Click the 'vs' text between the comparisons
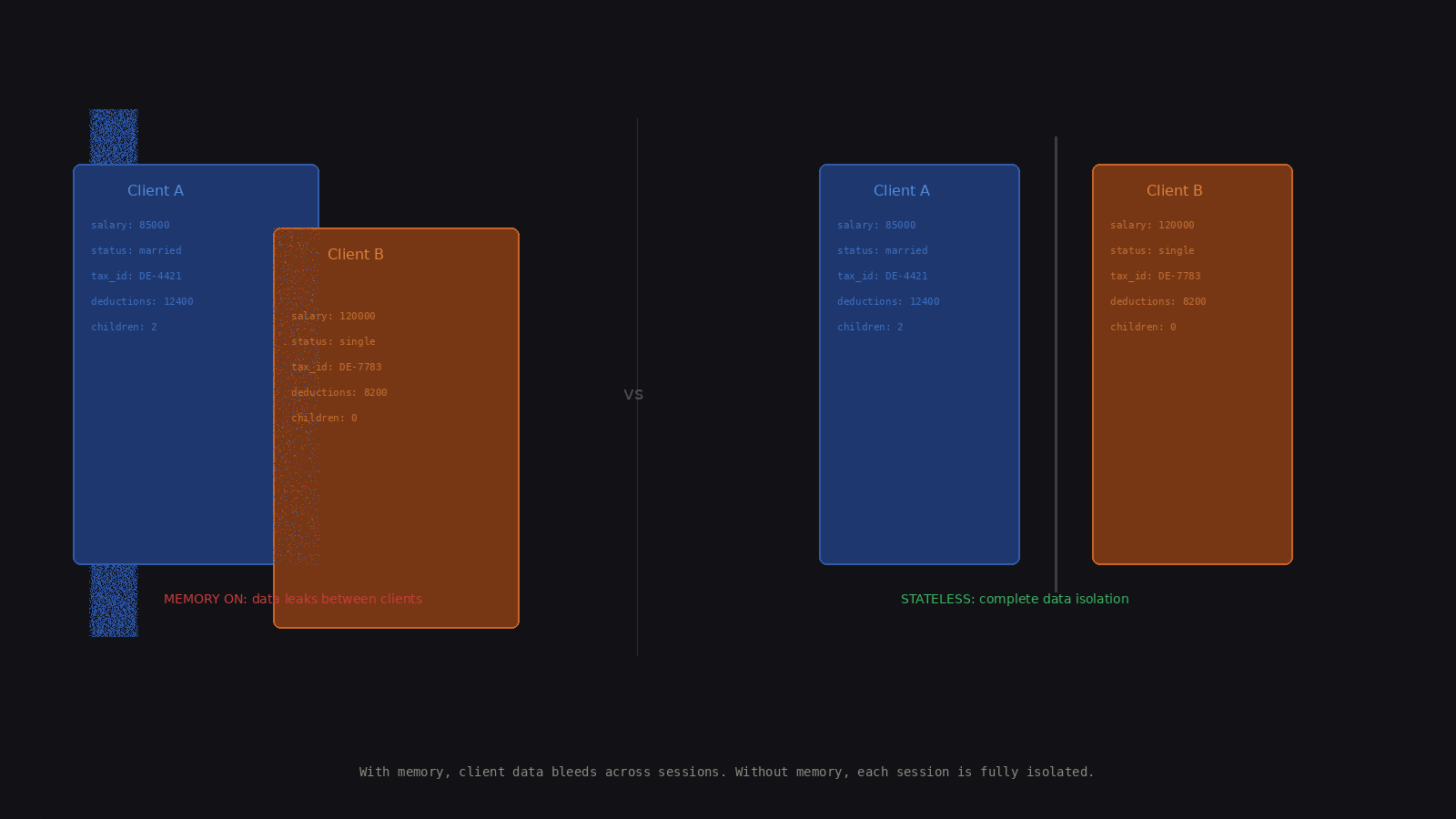Image resolution: width=1456 pixels, height=819 pixels. (x=633, y=395)
